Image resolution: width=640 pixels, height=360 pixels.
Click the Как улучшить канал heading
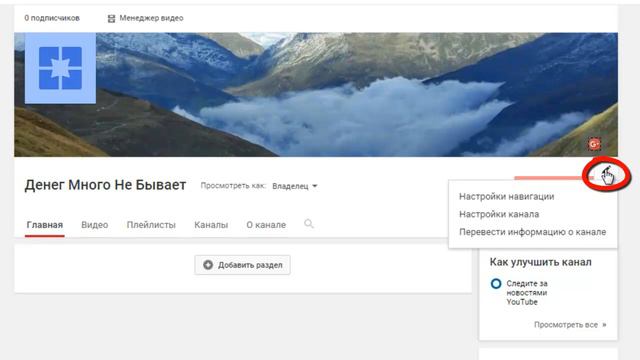[x=540, y=262]
